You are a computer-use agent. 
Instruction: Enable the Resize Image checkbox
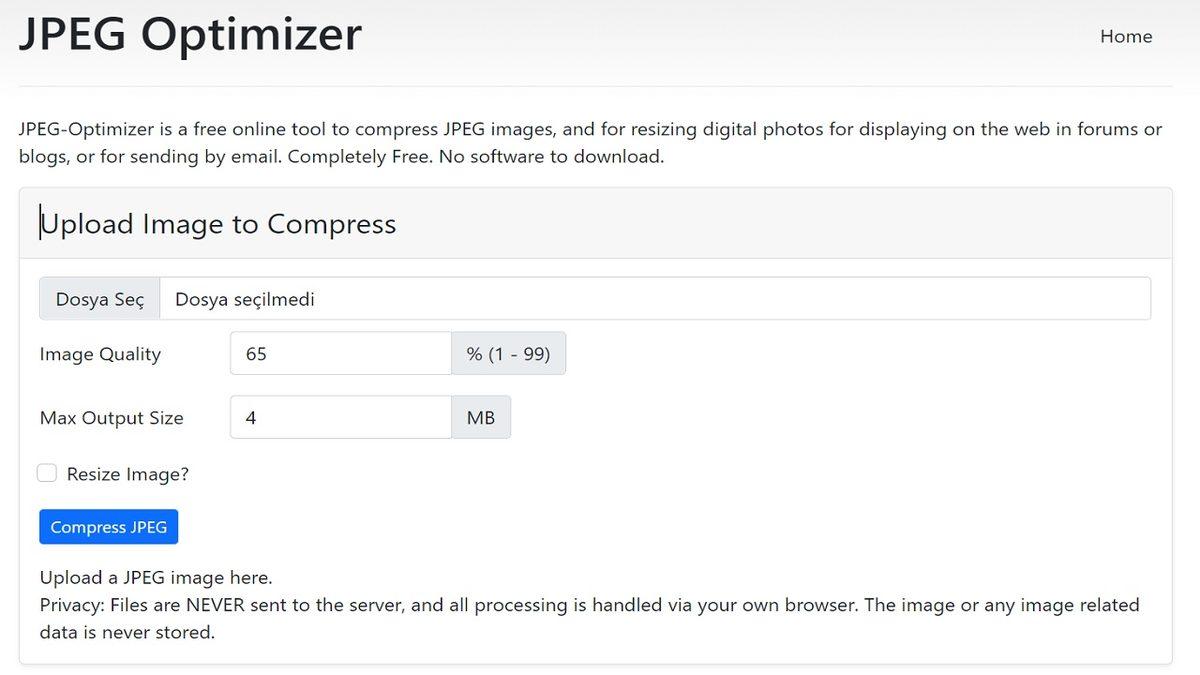pos(47,473)
